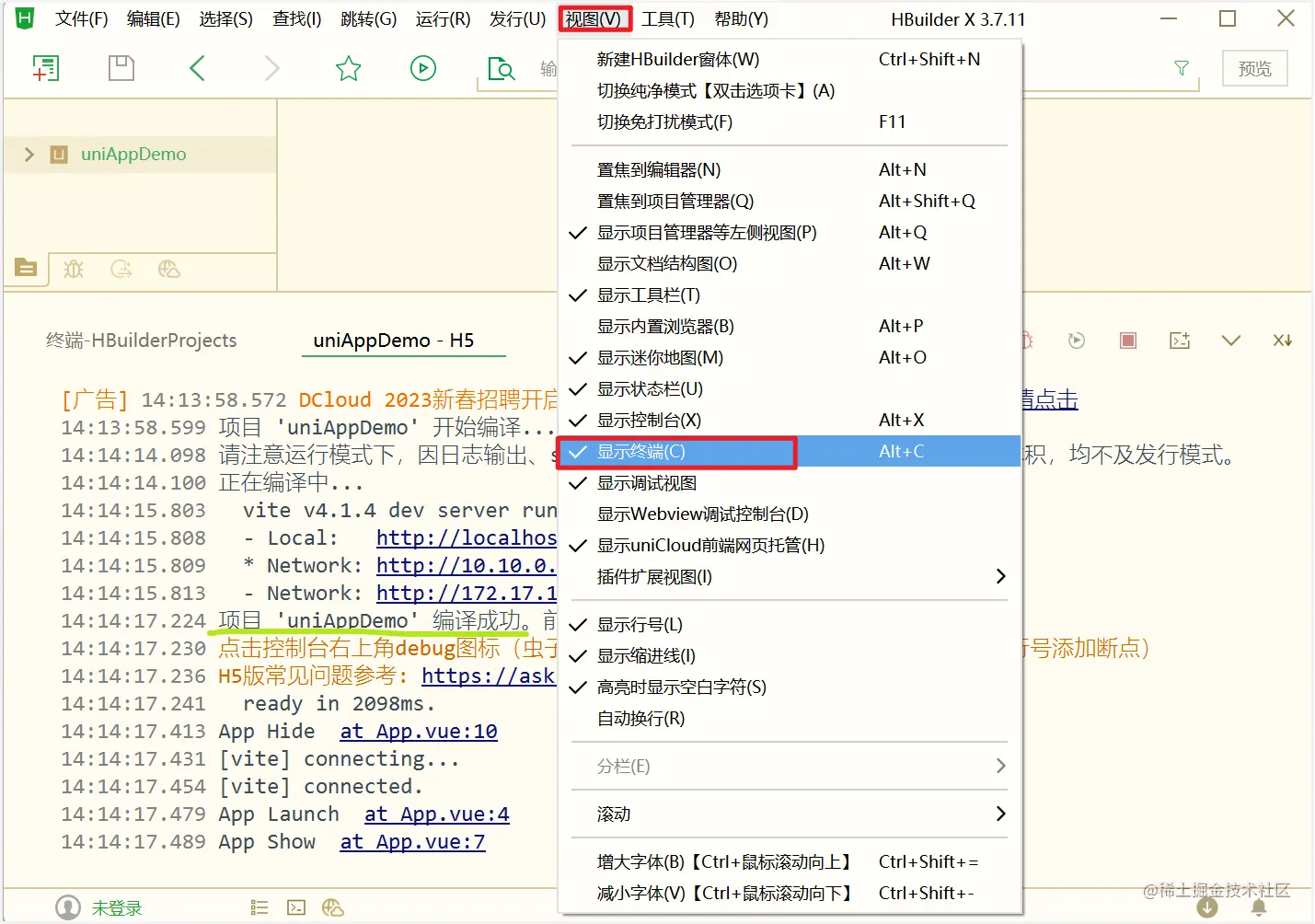Open the 帮助(Y) menu

(x=741, y=19)
